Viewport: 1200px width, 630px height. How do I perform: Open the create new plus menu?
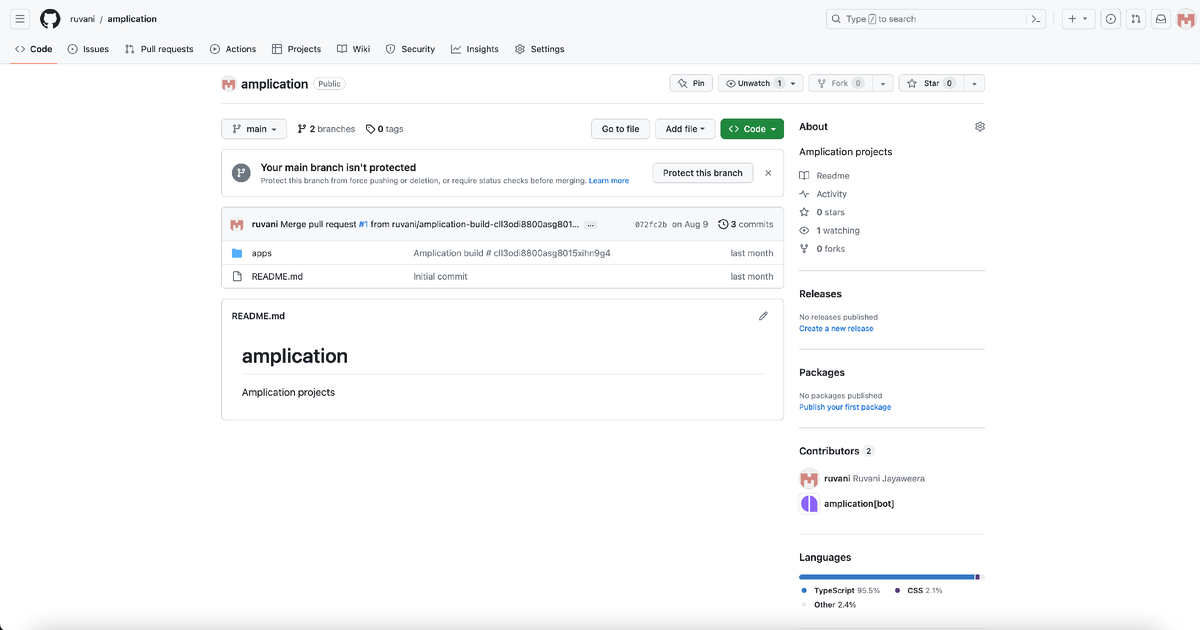[x=1078, y=19]
